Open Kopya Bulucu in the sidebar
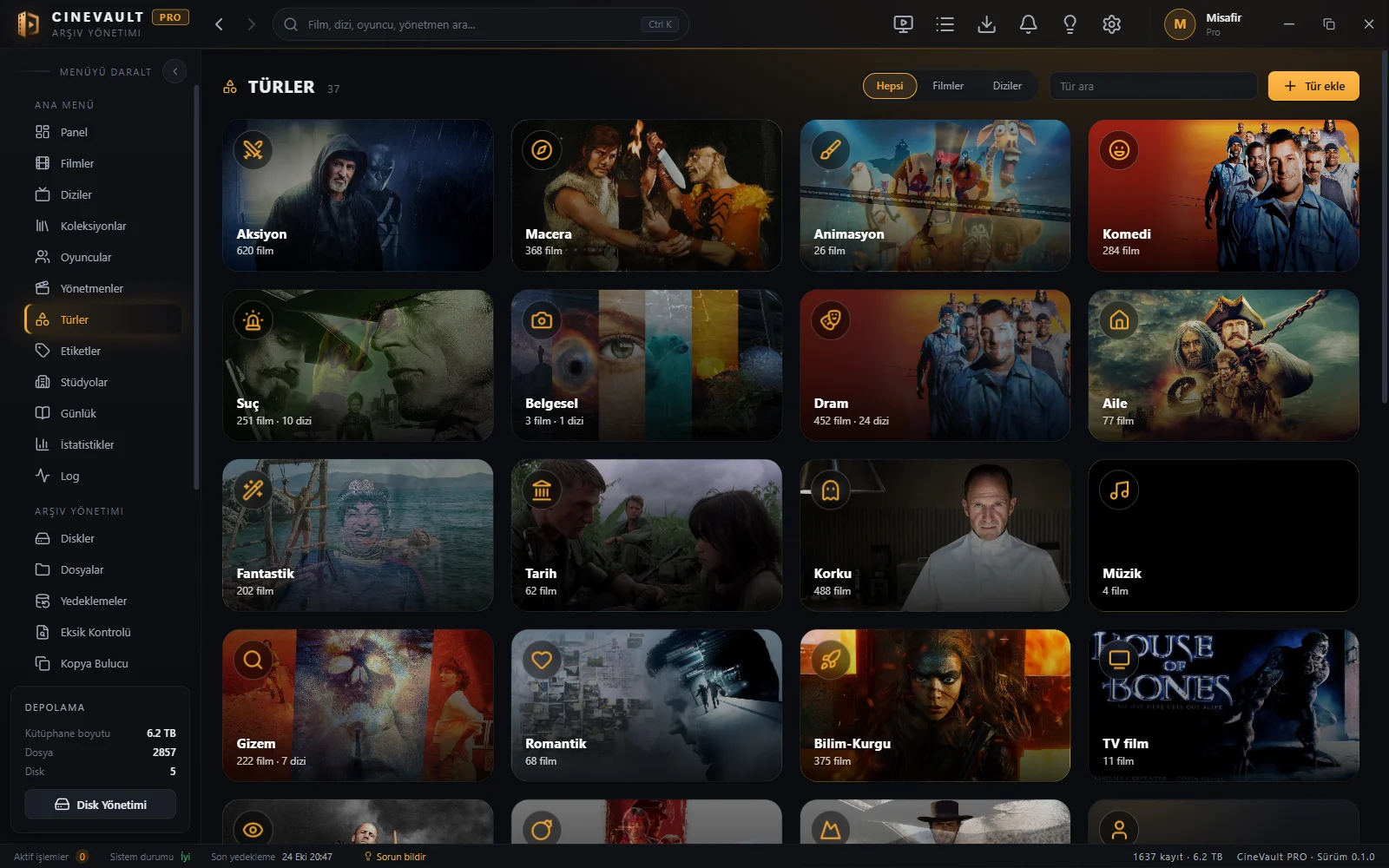Viewport: 1389px width, 868px height. [x=103, y=663]
